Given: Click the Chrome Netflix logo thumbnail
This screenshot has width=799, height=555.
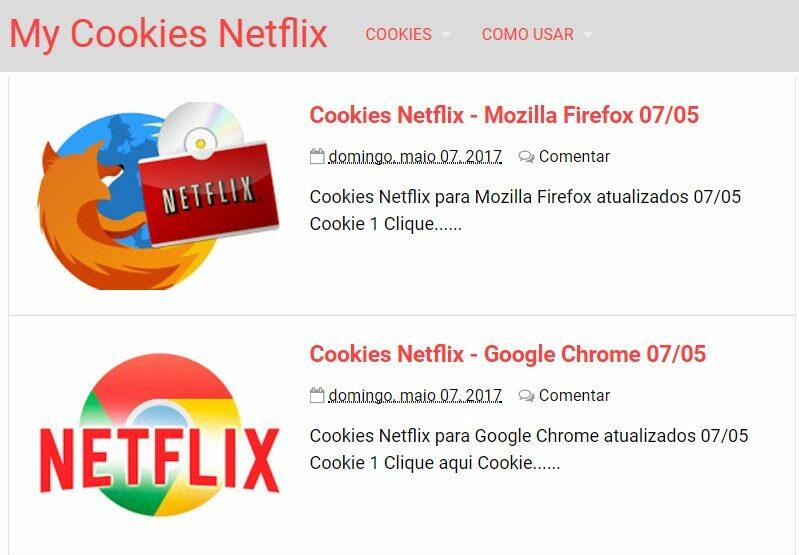Looking at the screenshot, I should pyautogui.click(x=159, y=435).
